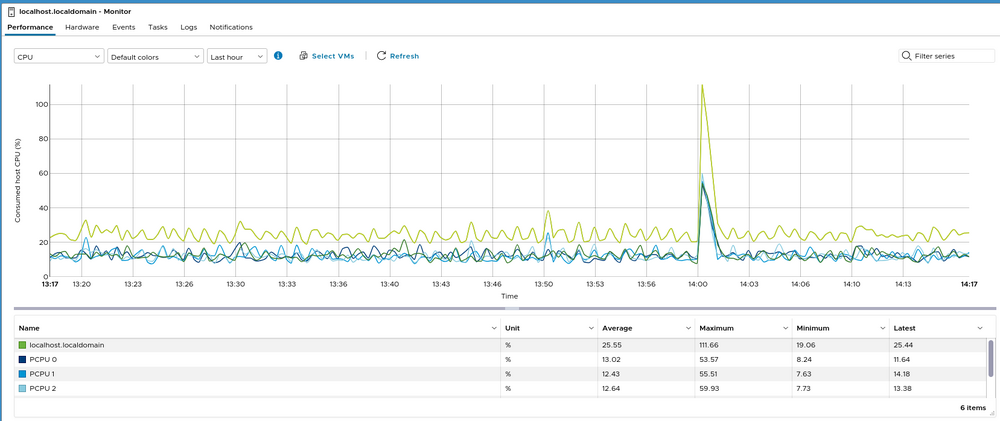
Task: Open the Last hour time range dropdown
Action: (x=237, y=57)
